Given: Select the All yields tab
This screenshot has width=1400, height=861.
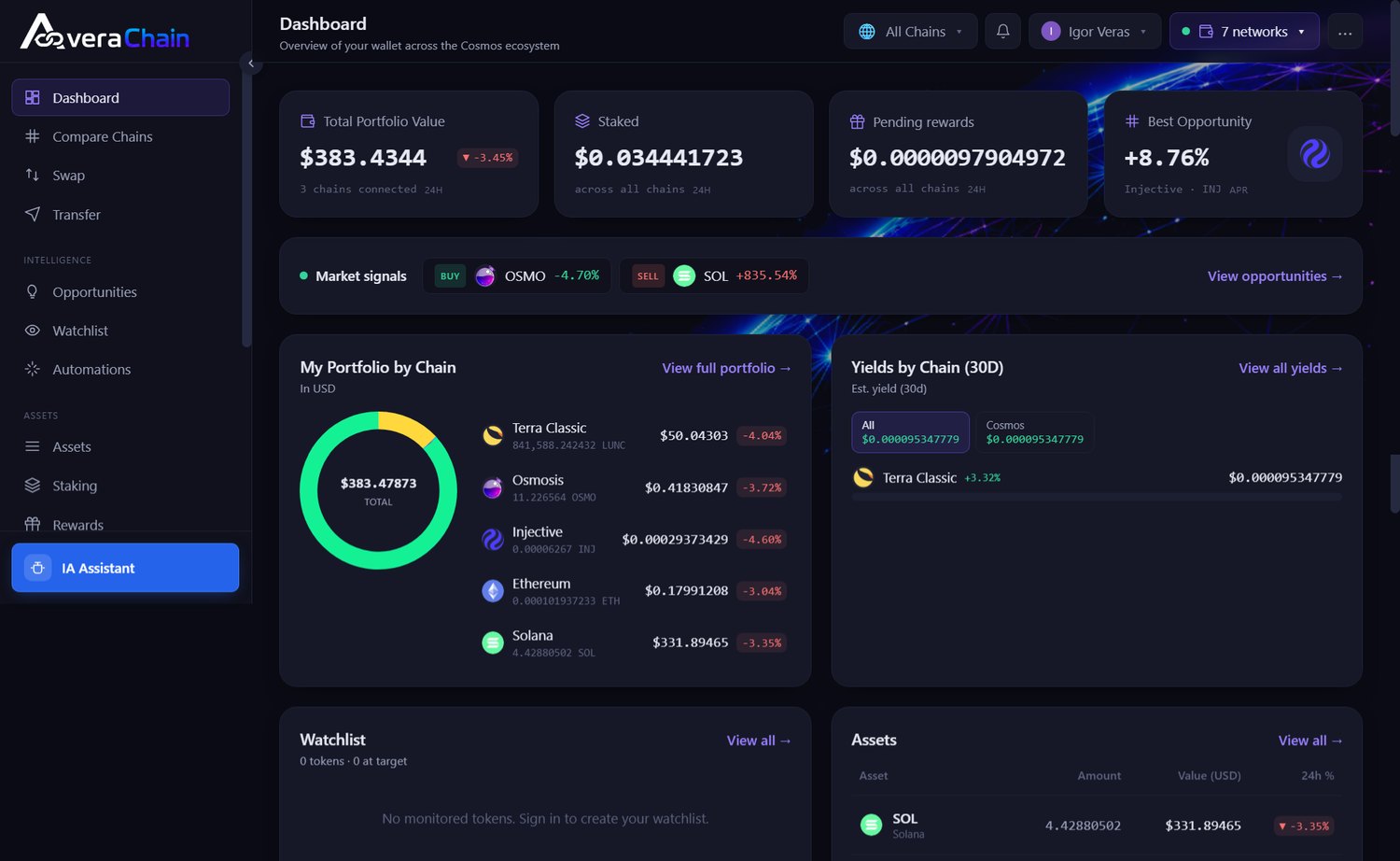Looking at the screenshot, I should [x=910, y=432].
